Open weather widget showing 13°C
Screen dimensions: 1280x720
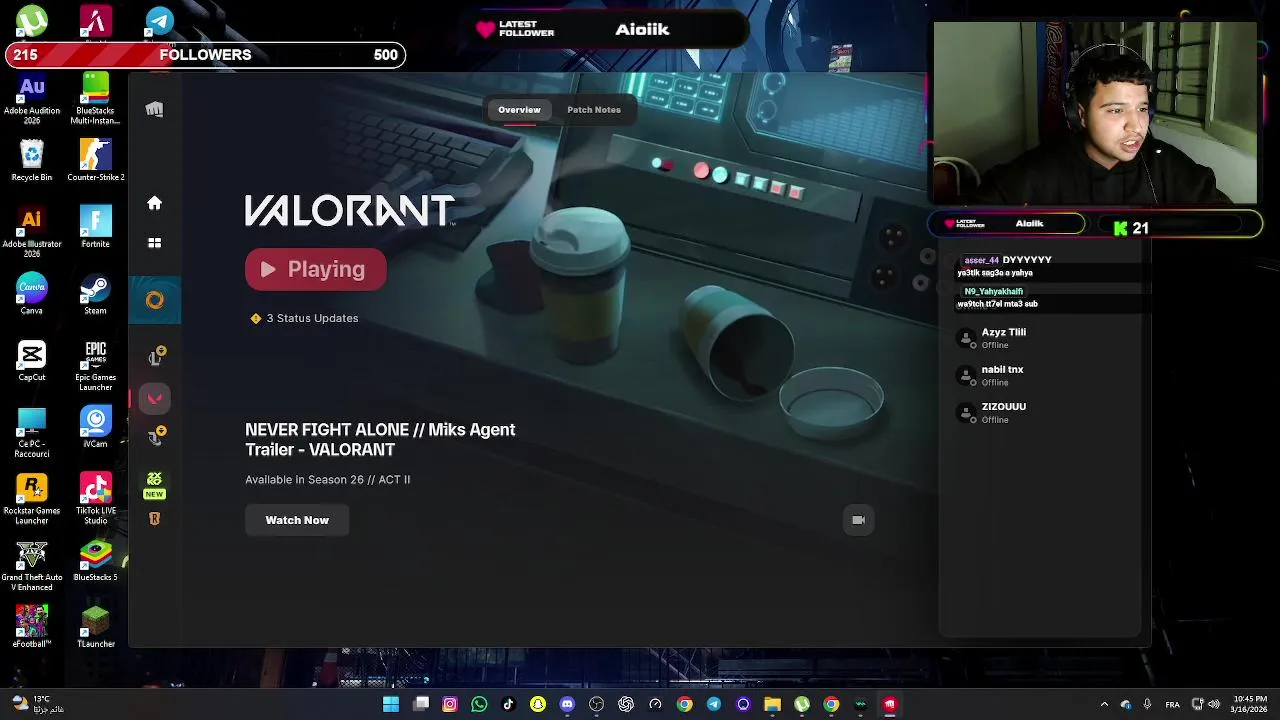point(36,704)
